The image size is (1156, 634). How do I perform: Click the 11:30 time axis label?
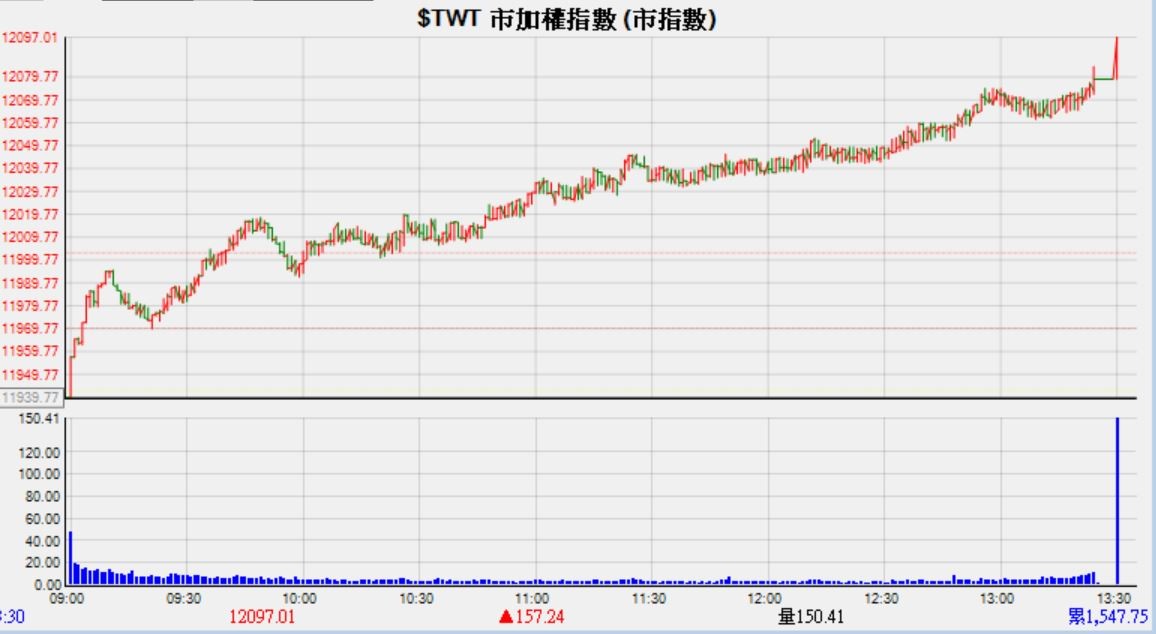[649, 598]
